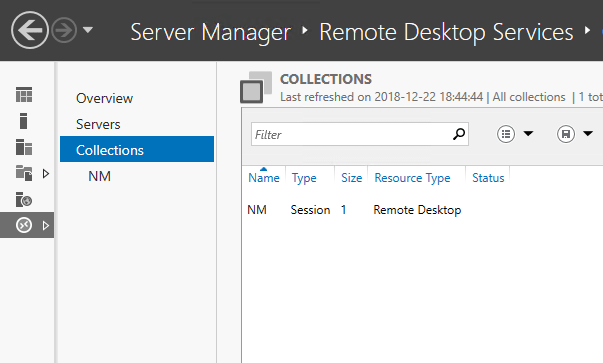Open the IIS sidebar icon
This screenshot has width=603, height=363.
pos(24,199)
